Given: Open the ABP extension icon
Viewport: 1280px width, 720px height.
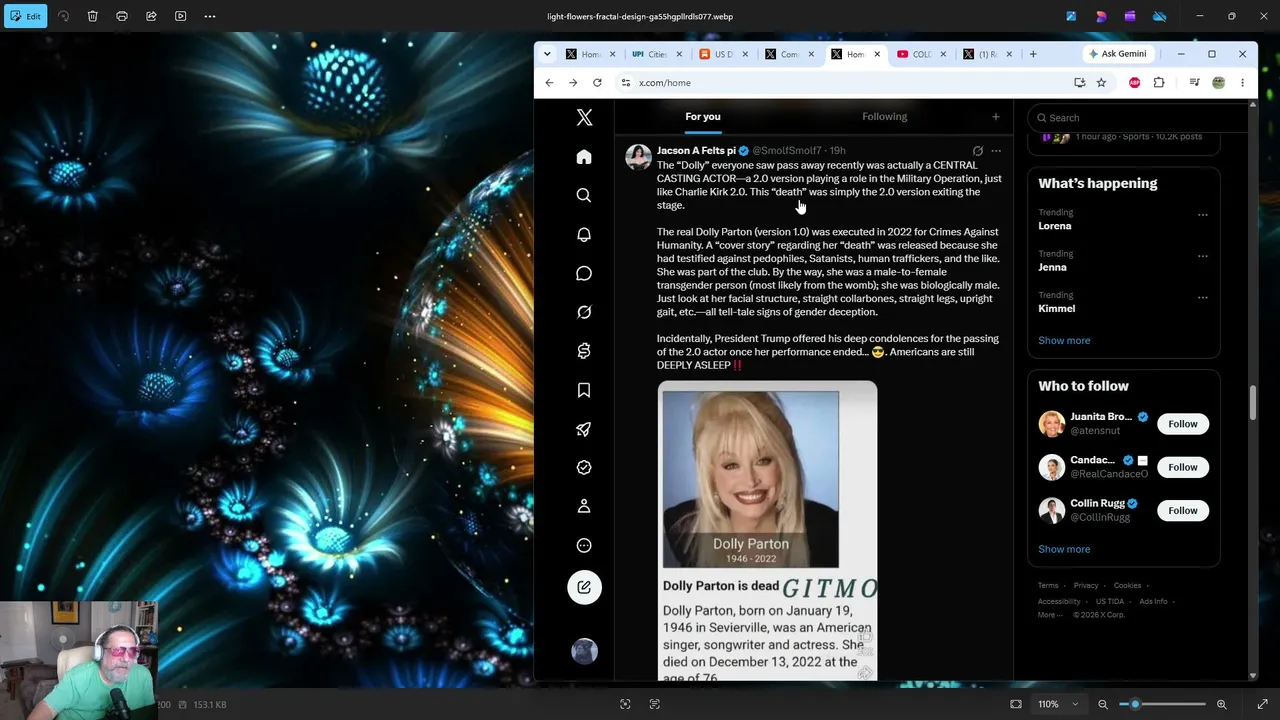Looking at the screenshot, I should (1134, 83).
